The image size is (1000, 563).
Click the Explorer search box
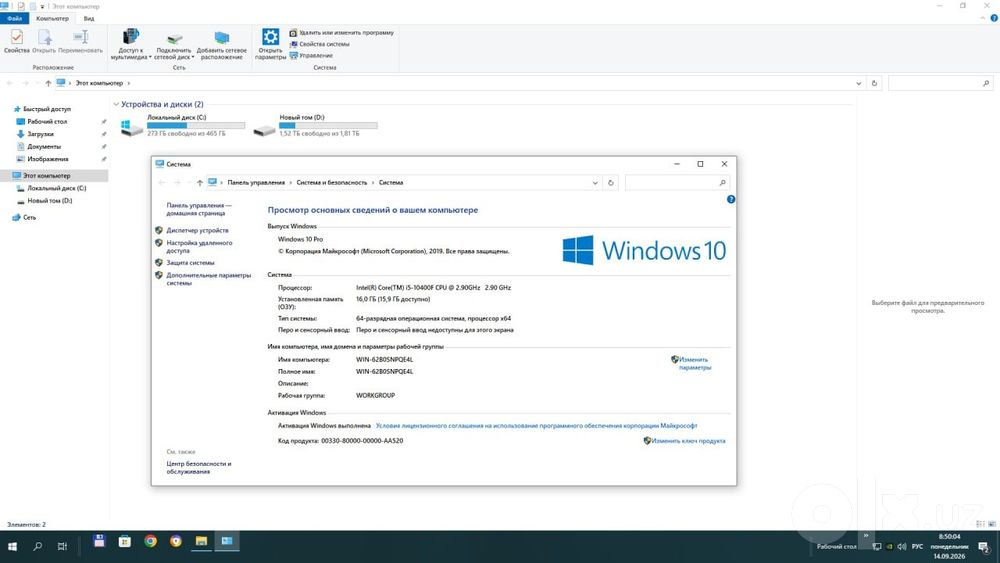(x=940, y=83)
